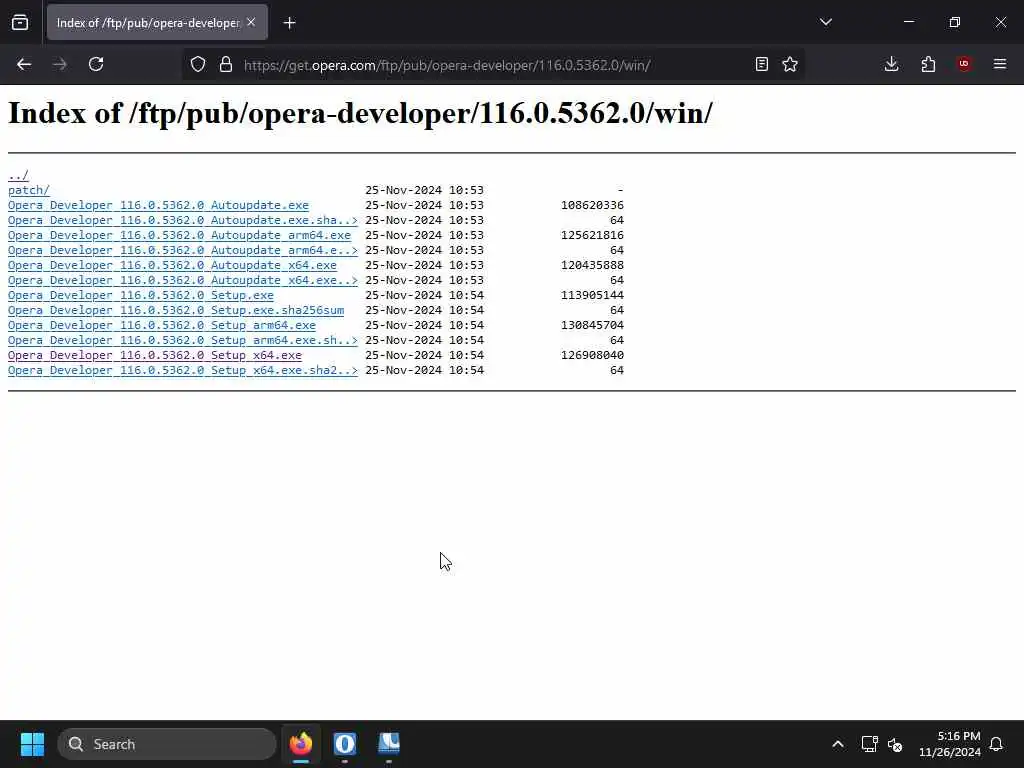Screen dimensions: 1024x768
Task: Go back to the previous page
Action: click(24, 64)
